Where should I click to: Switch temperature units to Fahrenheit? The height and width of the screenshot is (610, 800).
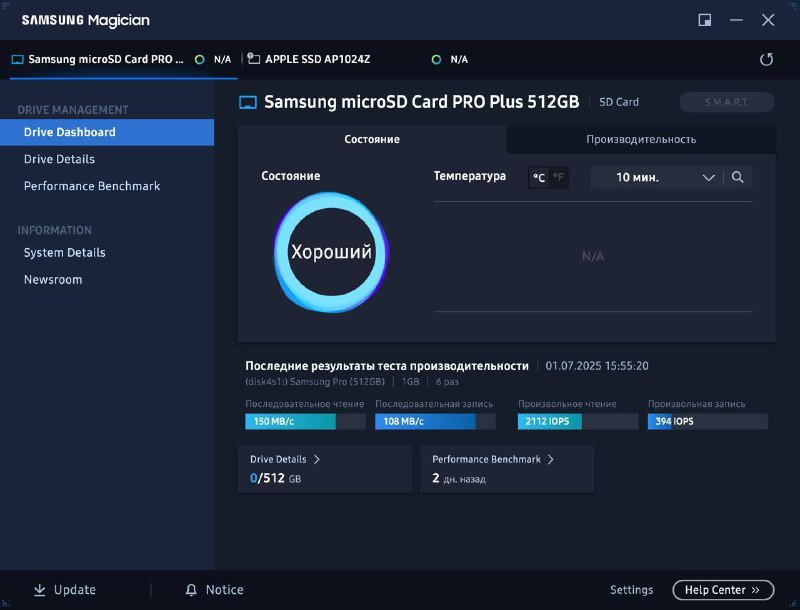click(557, 177)
